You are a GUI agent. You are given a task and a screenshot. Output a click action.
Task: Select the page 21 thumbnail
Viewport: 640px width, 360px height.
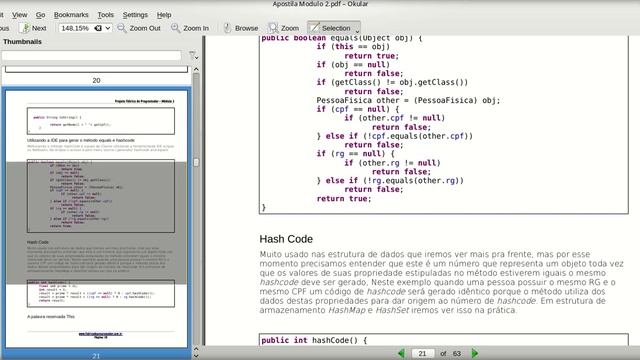[96, 219]
